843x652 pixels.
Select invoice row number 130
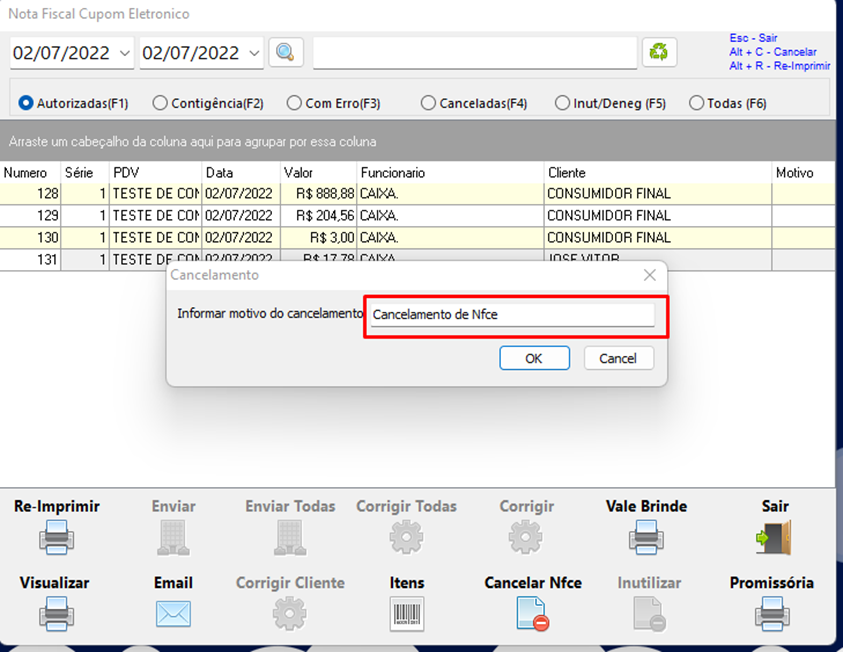[x=418, y=238]
